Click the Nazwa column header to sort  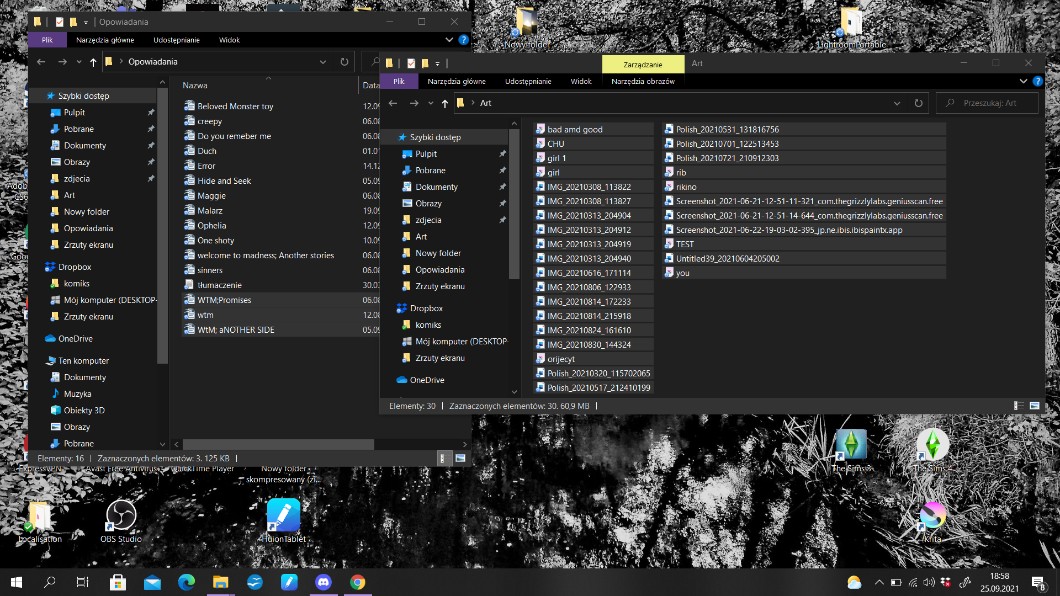click(195, 86)
